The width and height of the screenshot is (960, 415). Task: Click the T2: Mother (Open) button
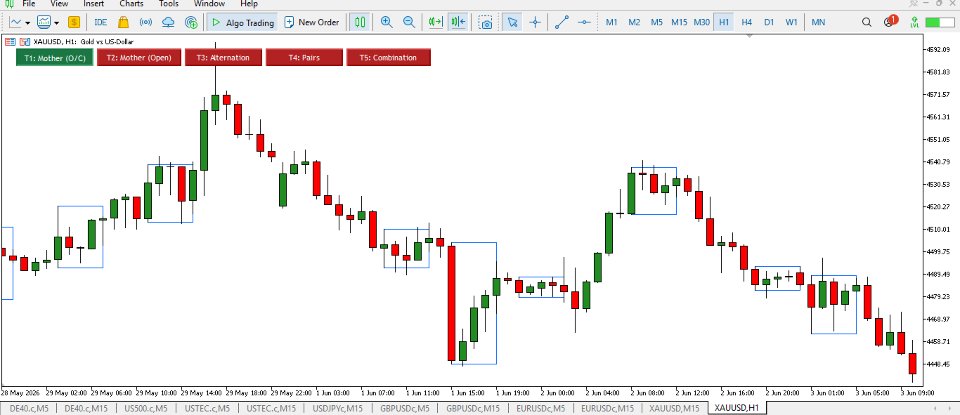(139, 58)
